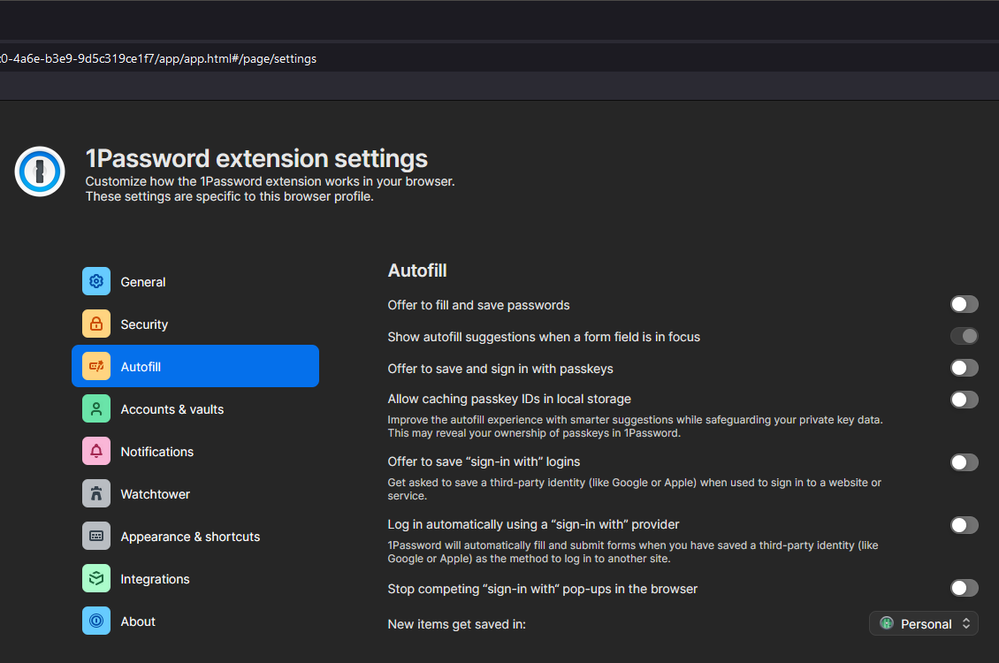Click the Notifications bell icon
This screenshot has height=663, width=999.
[96, 452]
